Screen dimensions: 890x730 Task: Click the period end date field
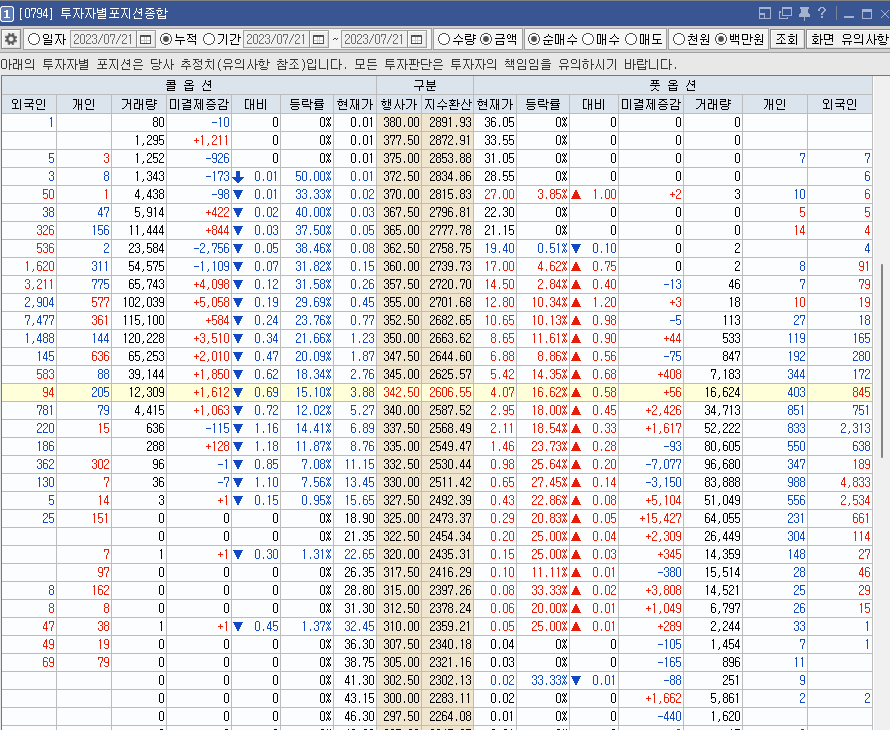coord(375,39)
